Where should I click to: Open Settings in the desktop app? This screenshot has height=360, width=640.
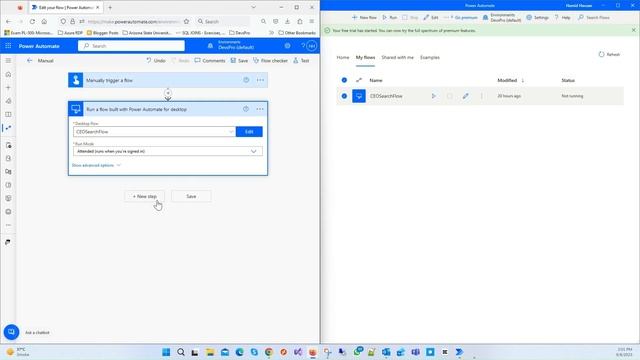(537, 18)
